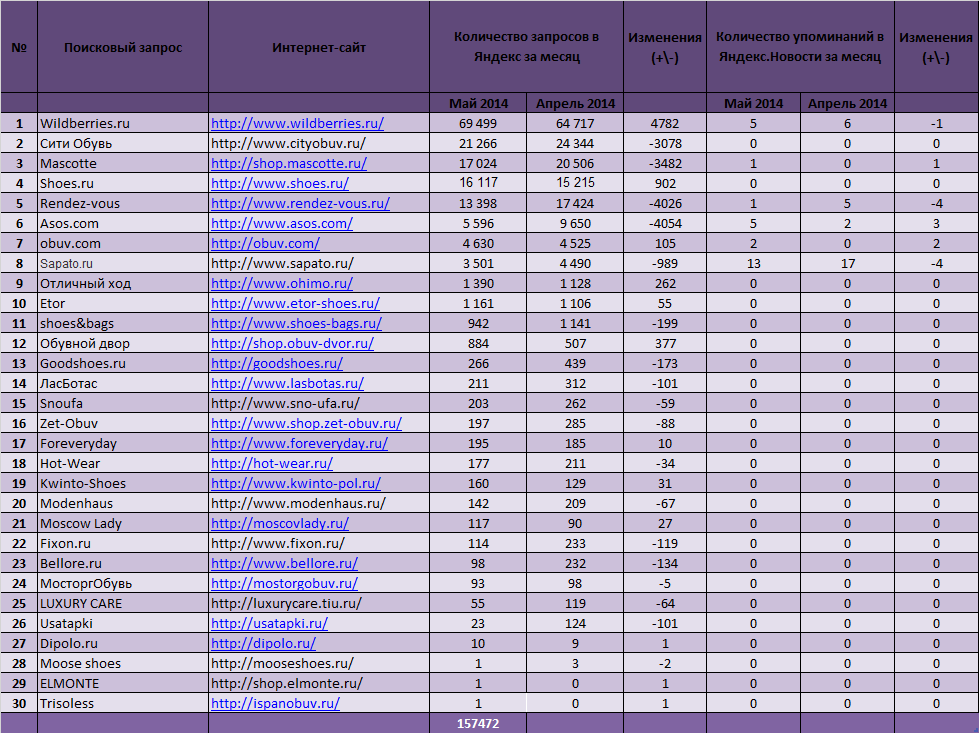979x733 pixels.
Task: Click 'Количество упоминаний в Яндекс.Новости' header
Action: (x=800, y=47)
